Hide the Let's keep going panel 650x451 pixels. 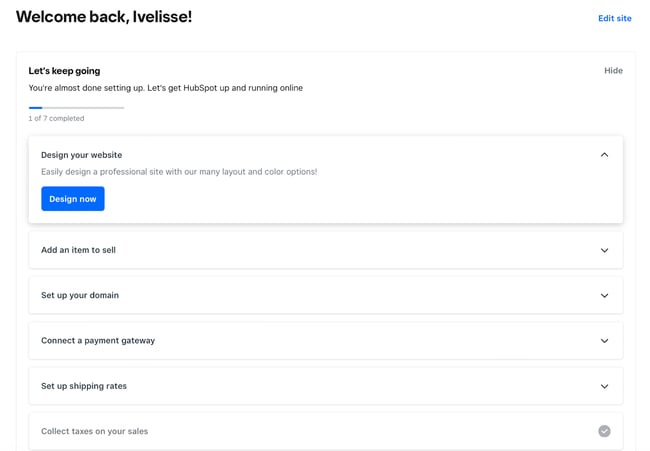(613, 71)
